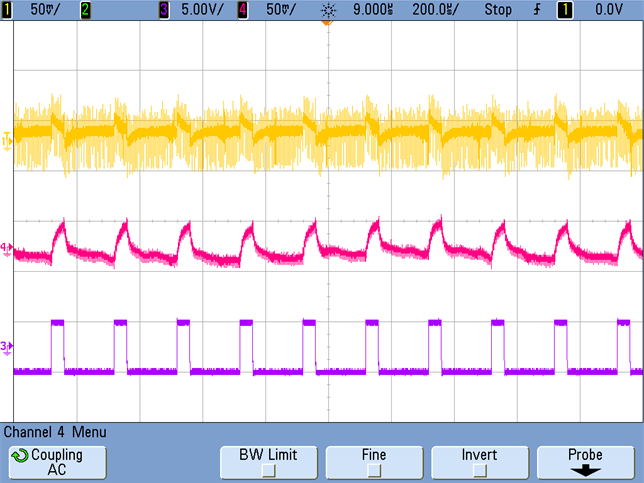Image resolution: width=644 pixels, height=483 pixels.
Task: Open the Probe submenu
Action: click(585, 461)
